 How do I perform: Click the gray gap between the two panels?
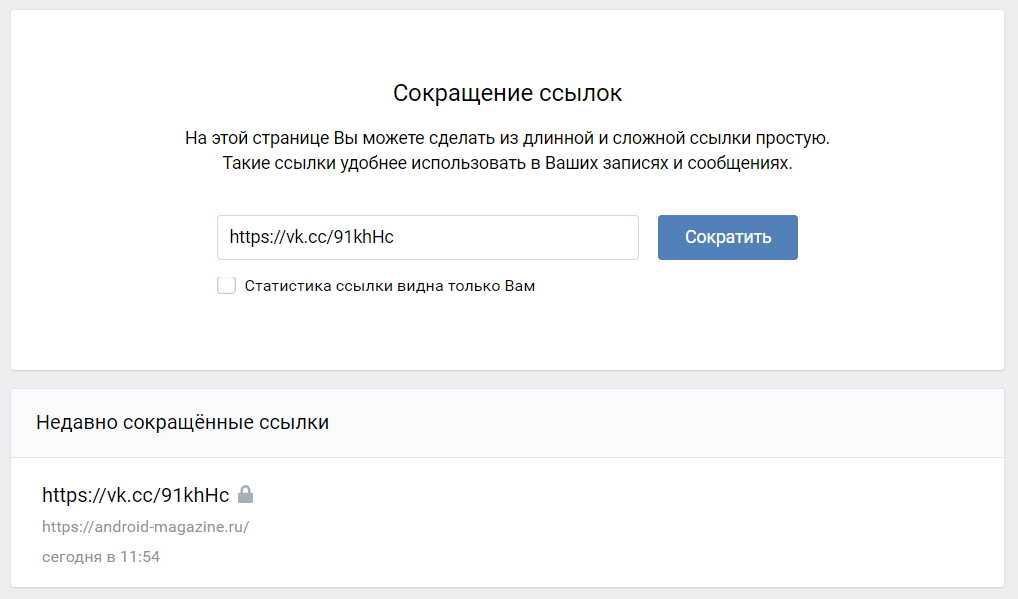tap(507, 379)
